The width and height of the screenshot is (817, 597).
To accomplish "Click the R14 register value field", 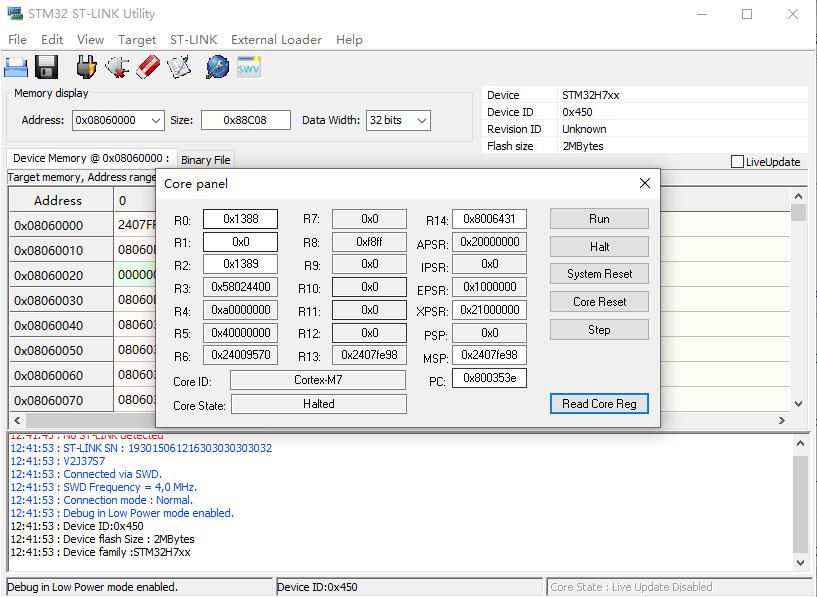I will 489,219.
